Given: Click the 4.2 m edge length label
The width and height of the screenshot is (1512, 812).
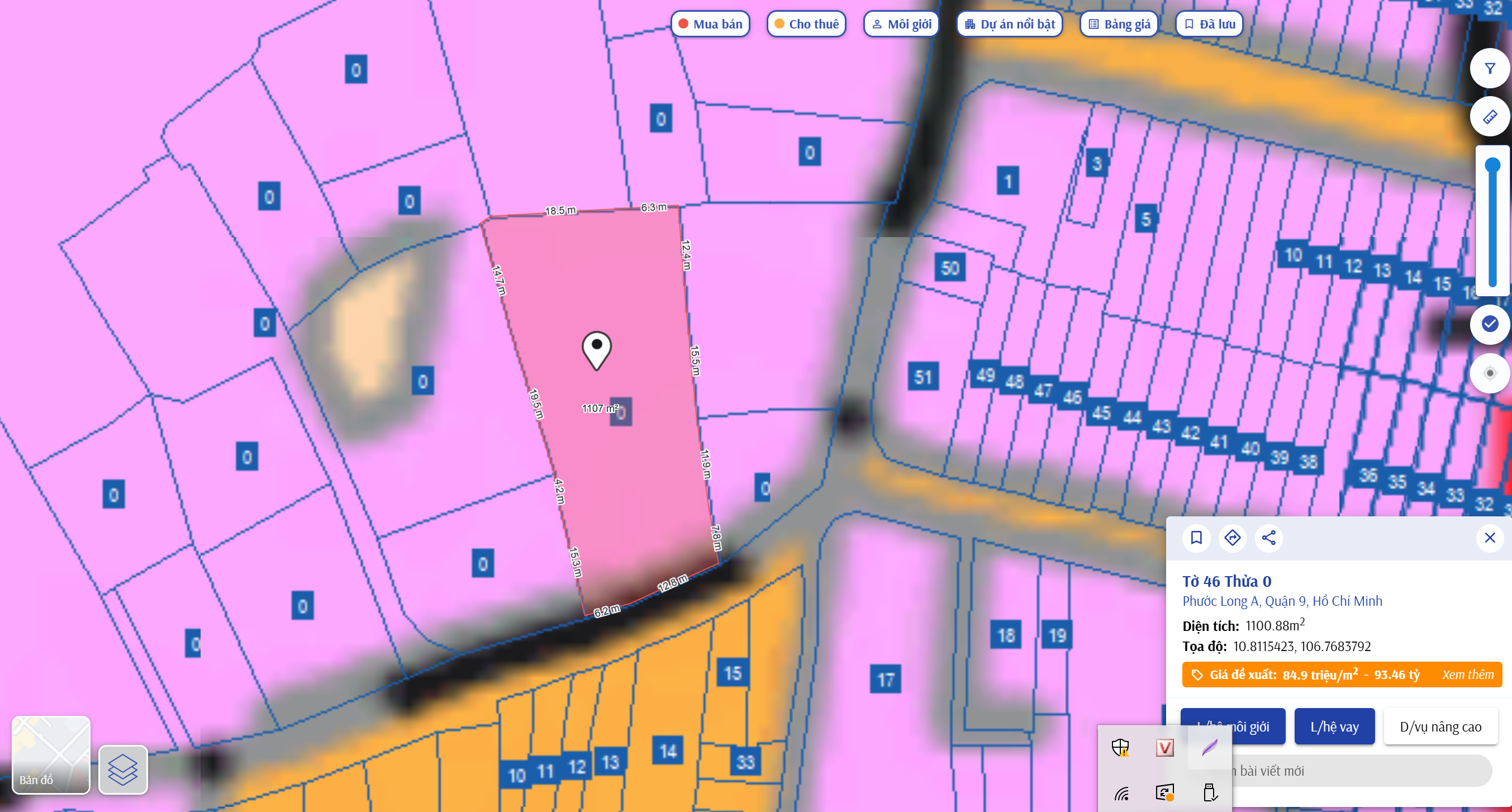Looking at the screenshot, I should [x=559, y=492].
